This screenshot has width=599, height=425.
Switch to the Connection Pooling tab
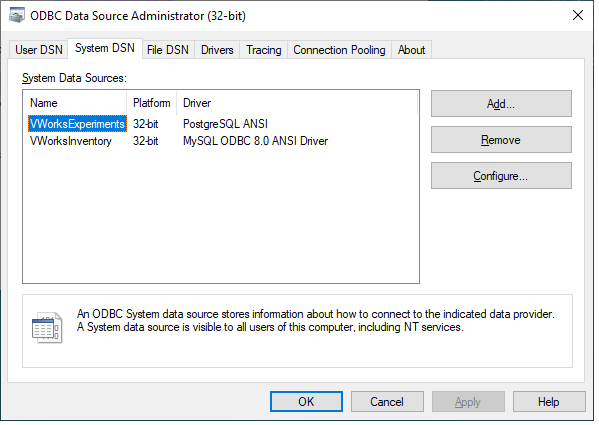pyautogui.click(x=339, y=50)
